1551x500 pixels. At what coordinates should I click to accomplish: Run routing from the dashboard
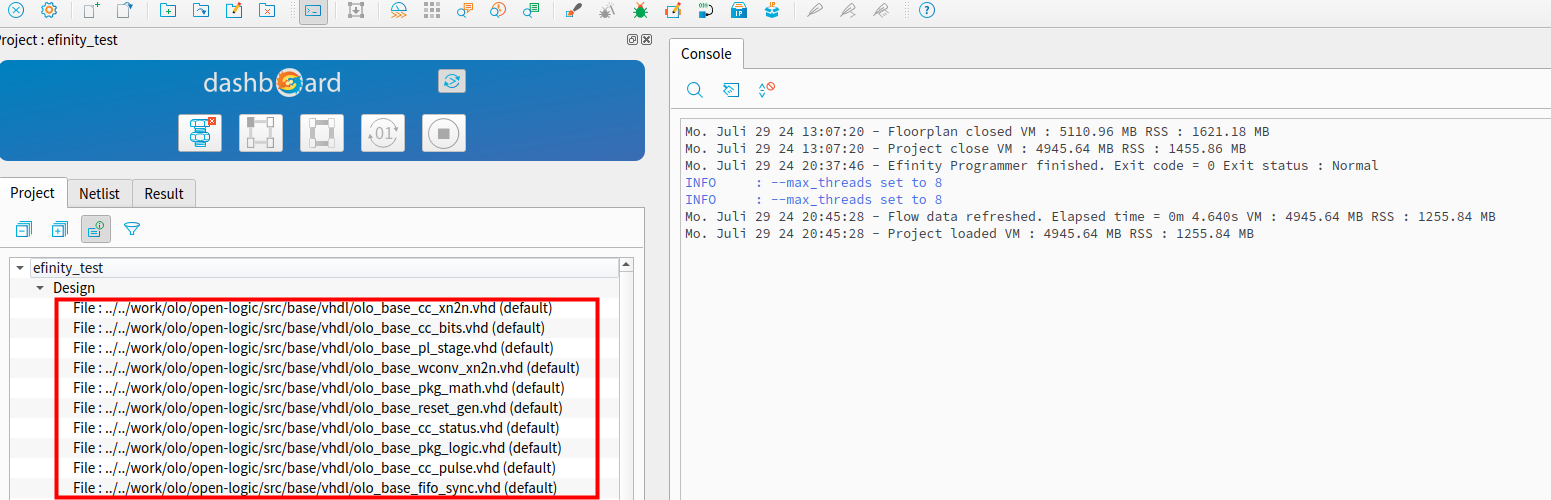(x=322, y=133)
